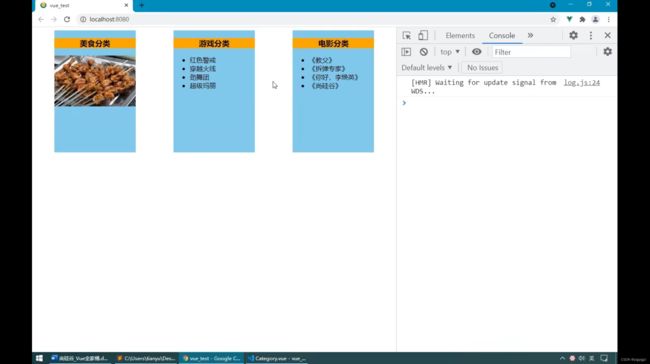The height and width of the screenshot is (364, 650).
Task: Open the Chrome three-dot menu
Action: pyautogui.click(x=609, y=19)
